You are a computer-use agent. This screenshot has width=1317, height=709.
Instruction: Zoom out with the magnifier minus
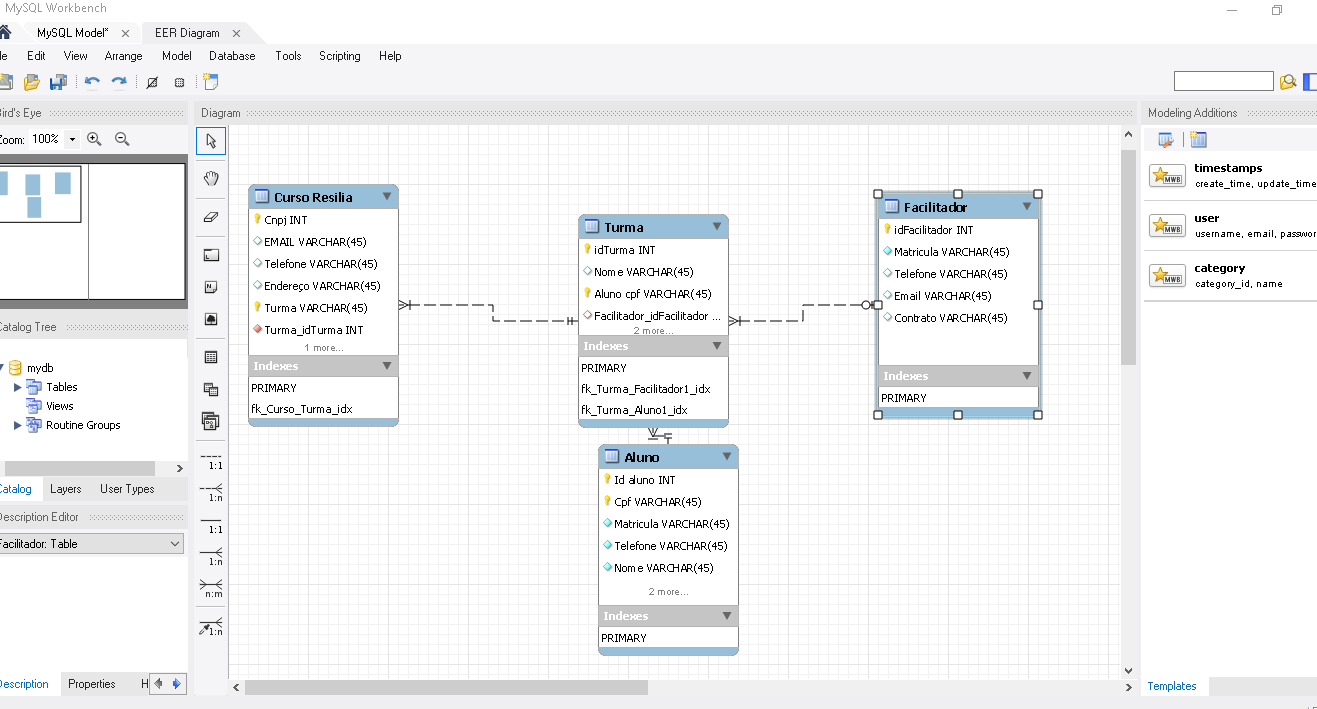pos(122,139)
